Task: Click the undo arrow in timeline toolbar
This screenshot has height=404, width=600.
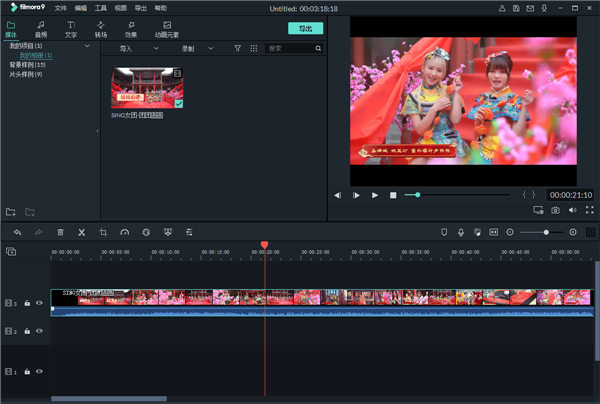Action: (x=17, y=232)
